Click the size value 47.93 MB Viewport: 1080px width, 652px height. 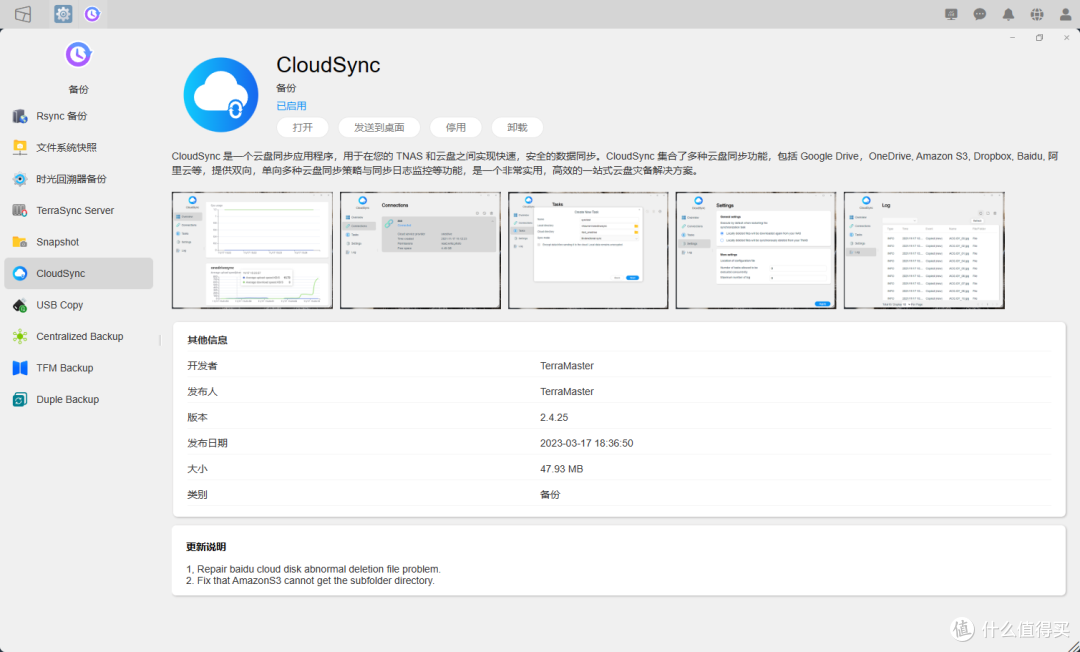(x=561, y=469)
